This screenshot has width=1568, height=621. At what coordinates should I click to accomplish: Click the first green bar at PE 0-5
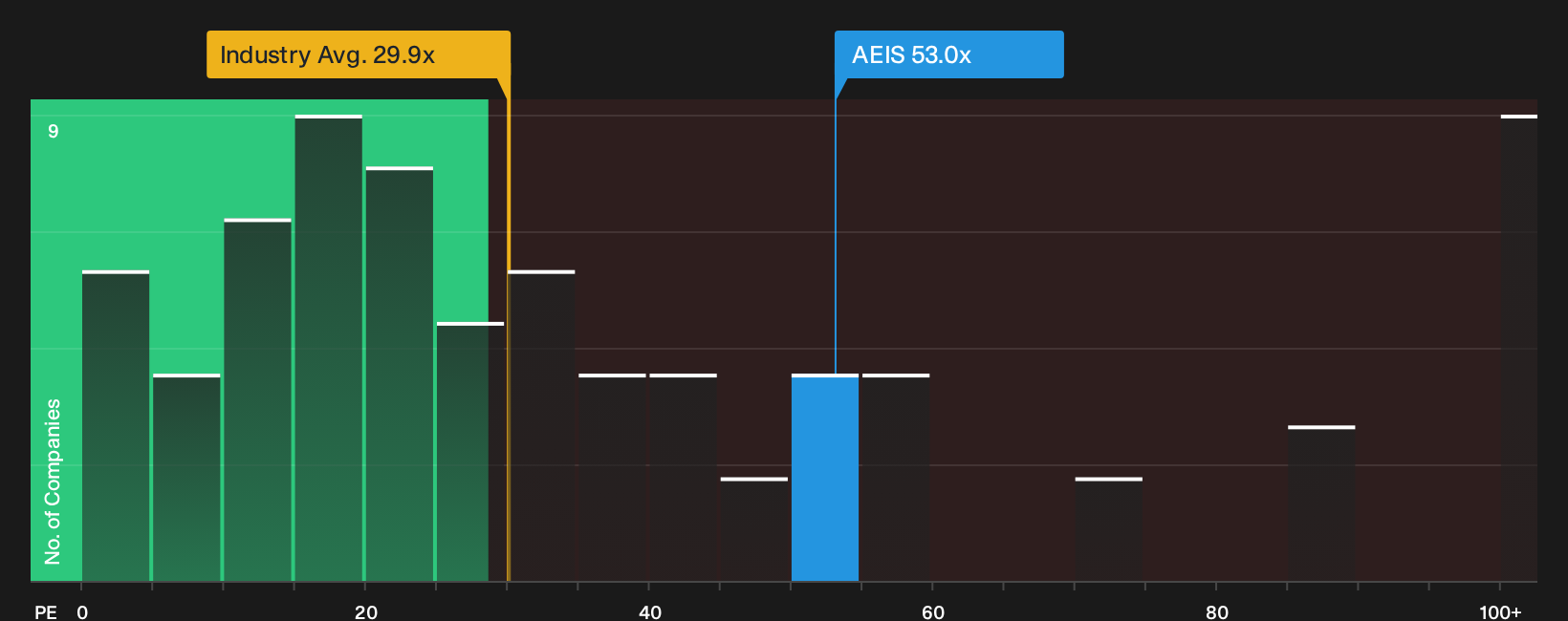point(116,426)
